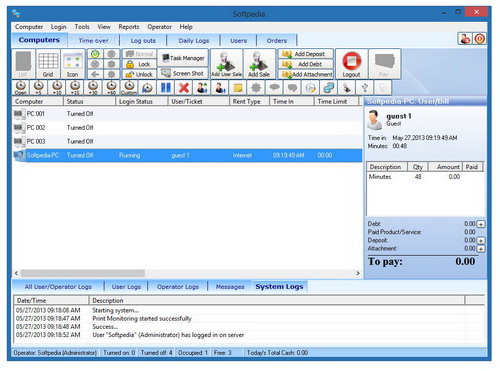Switch to the Log outs tab
500x371 pixels.
tap(143, 40)
